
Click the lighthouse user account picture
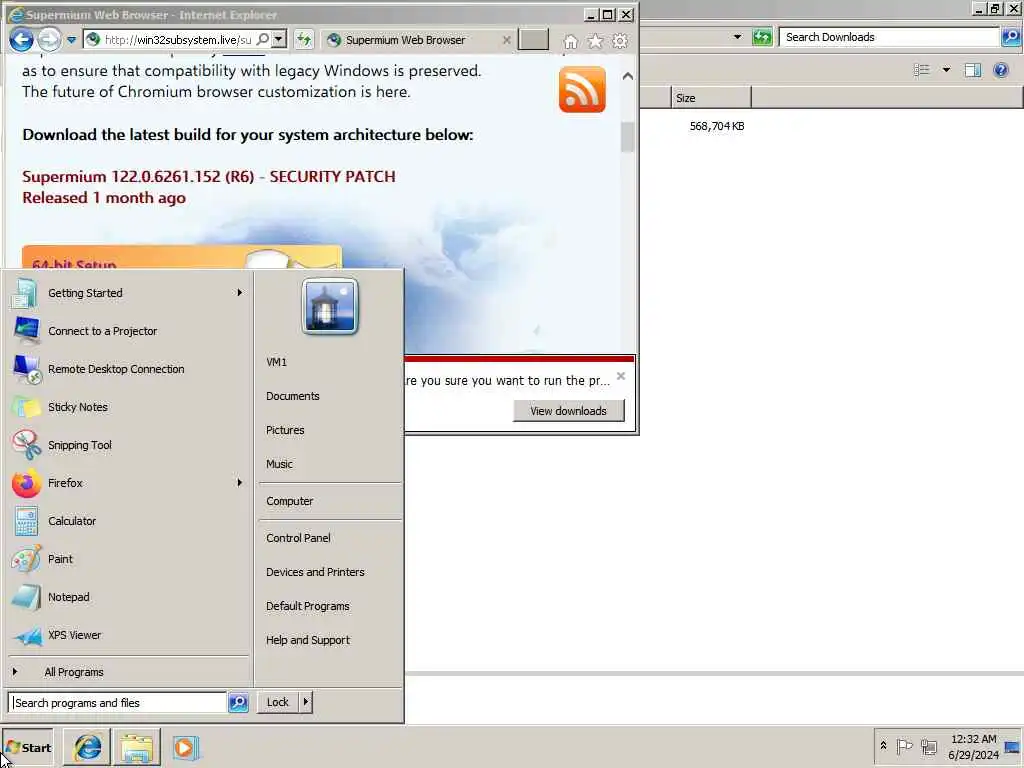pyautogui.click(x=330, y=306)
